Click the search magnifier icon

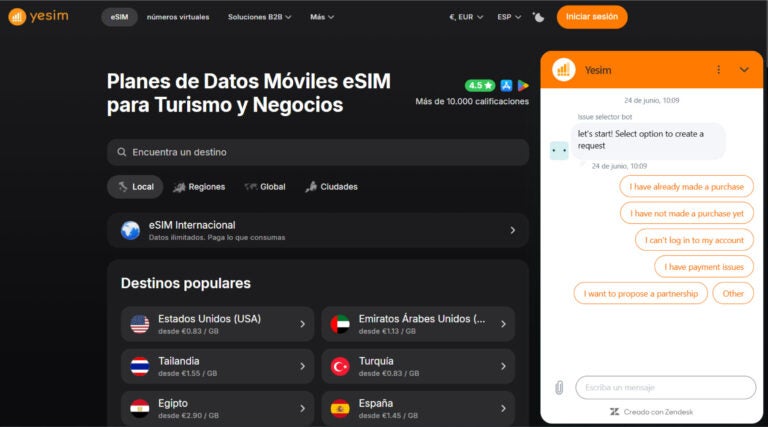pos(121,152)
